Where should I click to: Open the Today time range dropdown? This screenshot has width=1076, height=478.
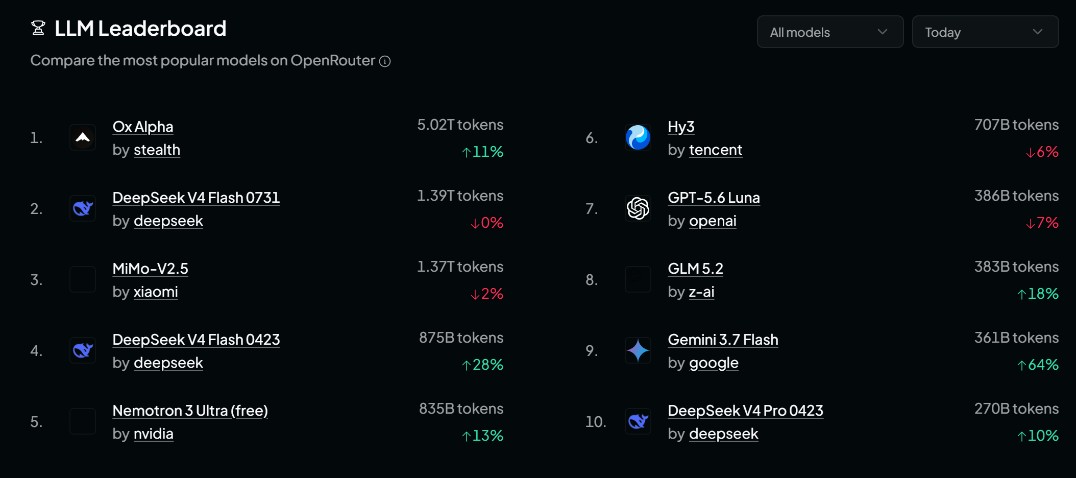pyautogui.click(x=985, y=32)
